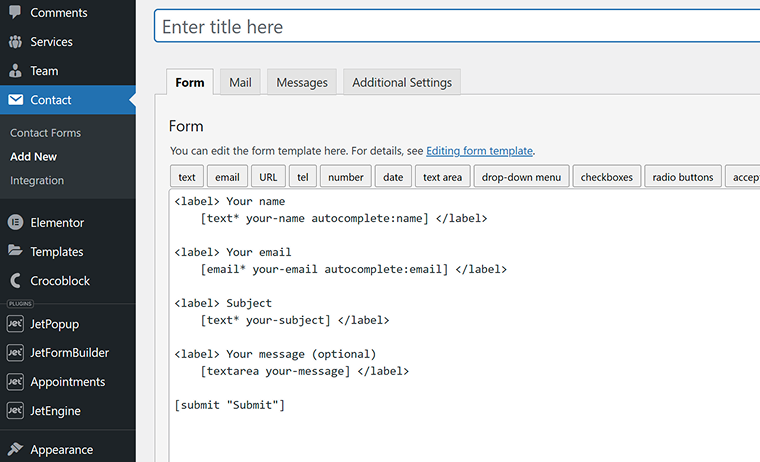
Task: Click the JetFormBuilder jet icon
Action: 15,352
